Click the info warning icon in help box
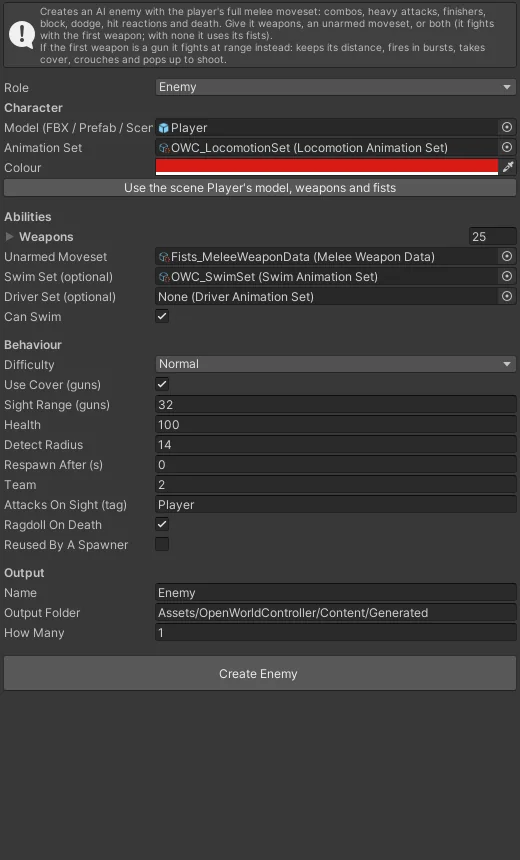Viewport: 520px width, 860px height. tap(22, 35)
